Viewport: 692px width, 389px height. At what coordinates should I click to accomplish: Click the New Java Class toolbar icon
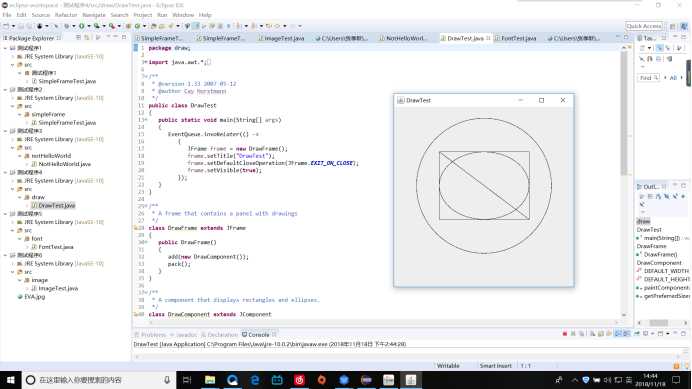pyautogui.click(x=137, y=26)
